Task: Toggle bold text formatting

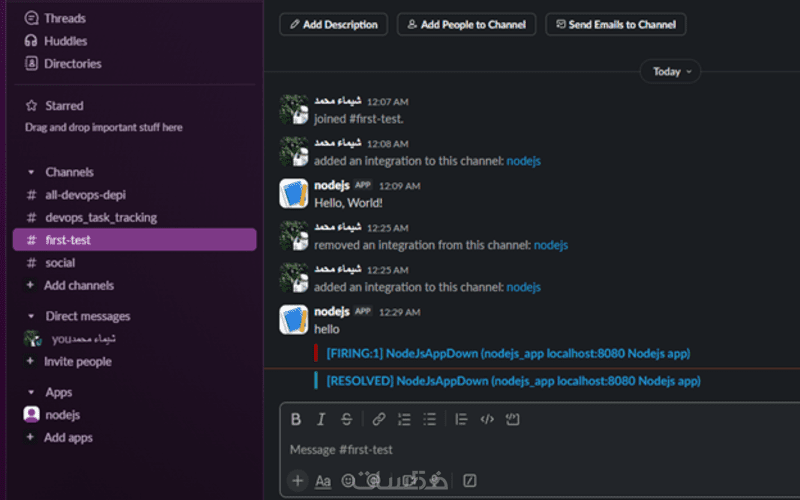Action: 296,419
